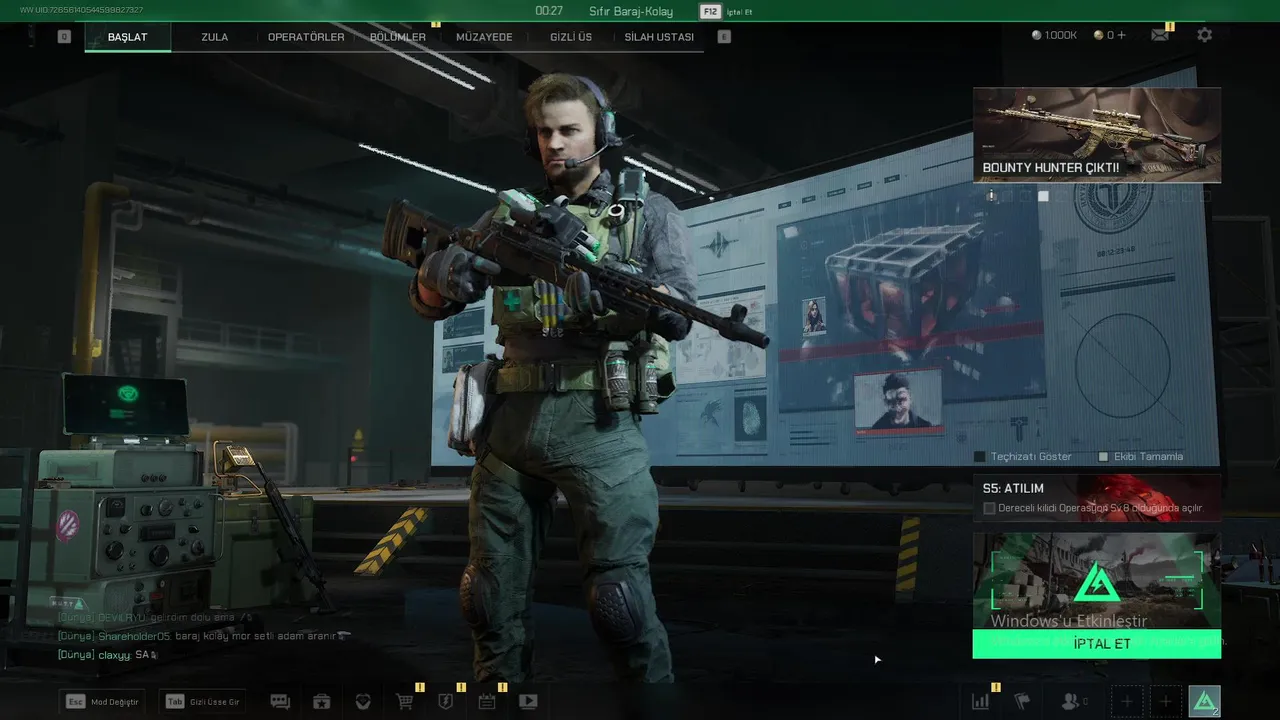
Task: Select the highlighted banner carousel indicator square
Action: pyautogui.click(x=1043, y=196)
